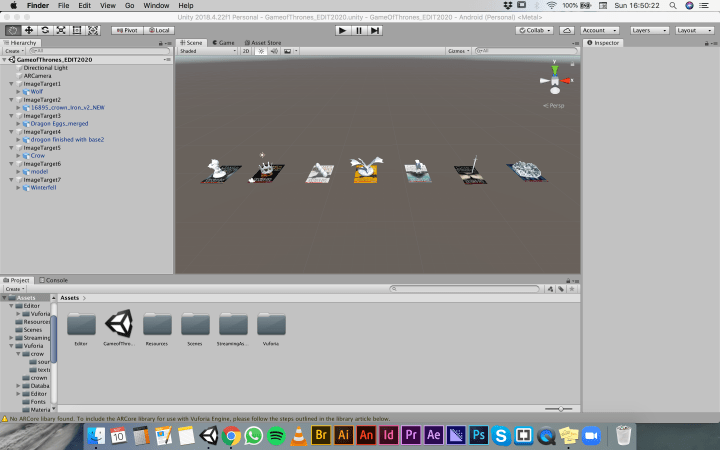Collapse ImageTarget1 node
This screenshot has width=720, height=450.
tap(11, 84)
